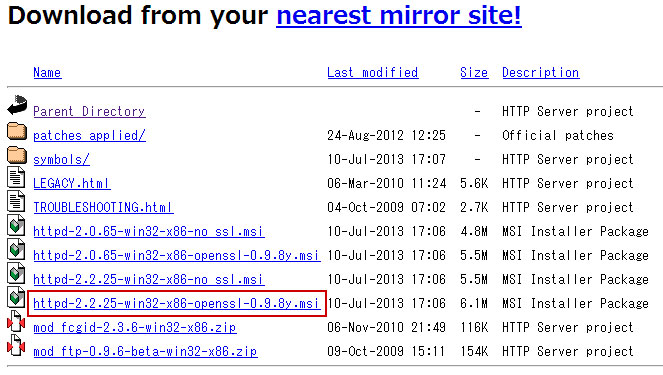Click installer icon beside httpd-2.0.65 openssl msi

coord(16,249)
